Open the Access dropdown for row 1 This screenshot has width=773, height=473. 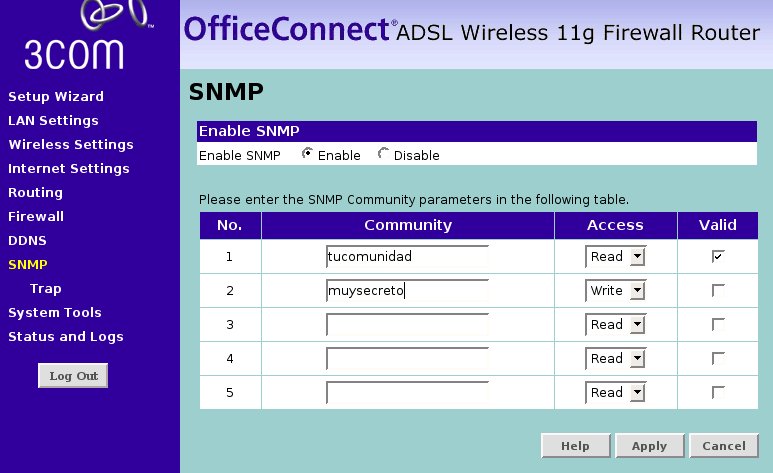(615, 257)
